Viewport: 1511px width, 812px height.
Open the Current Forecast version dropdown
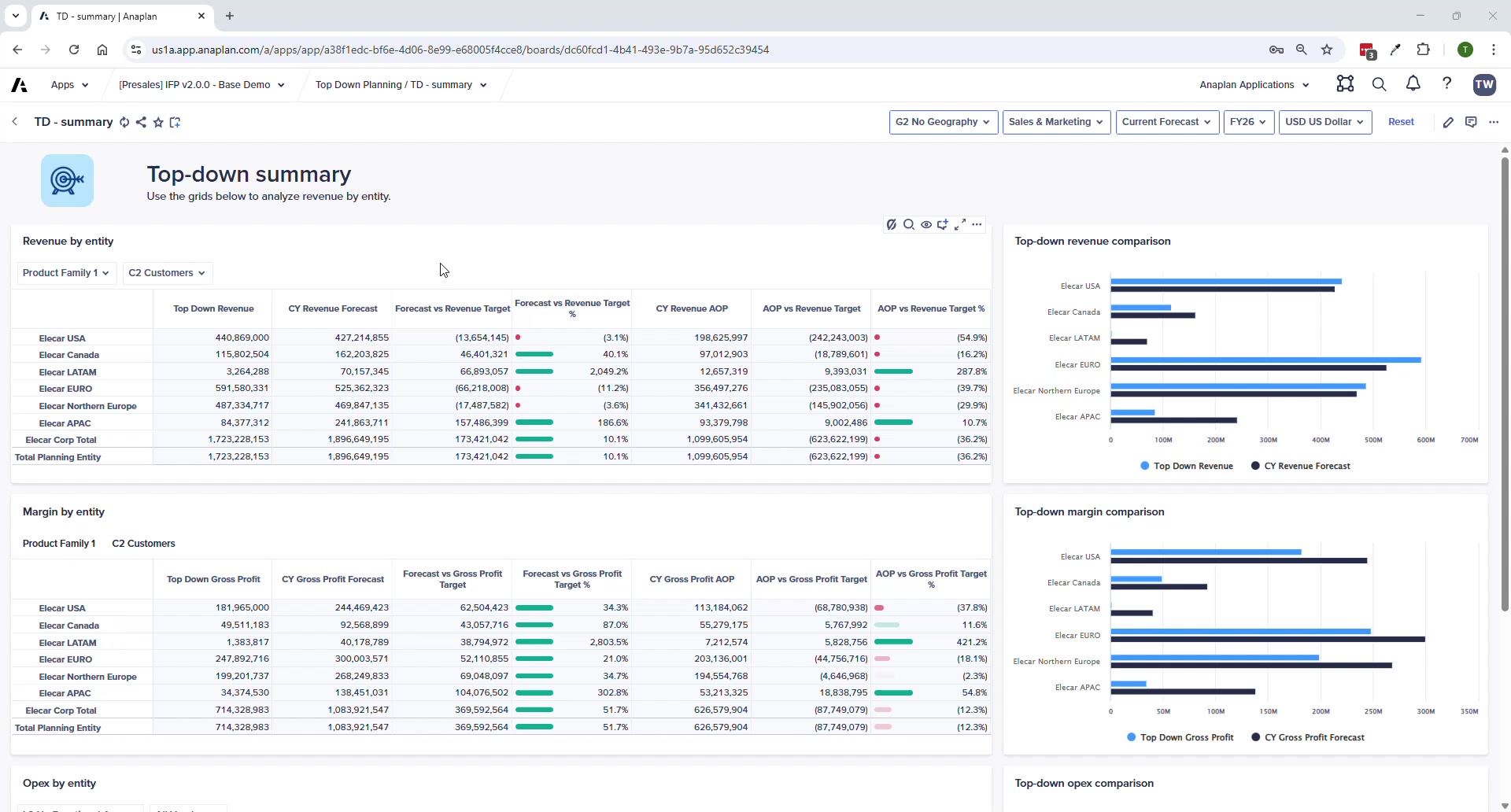coord(1166,122)
